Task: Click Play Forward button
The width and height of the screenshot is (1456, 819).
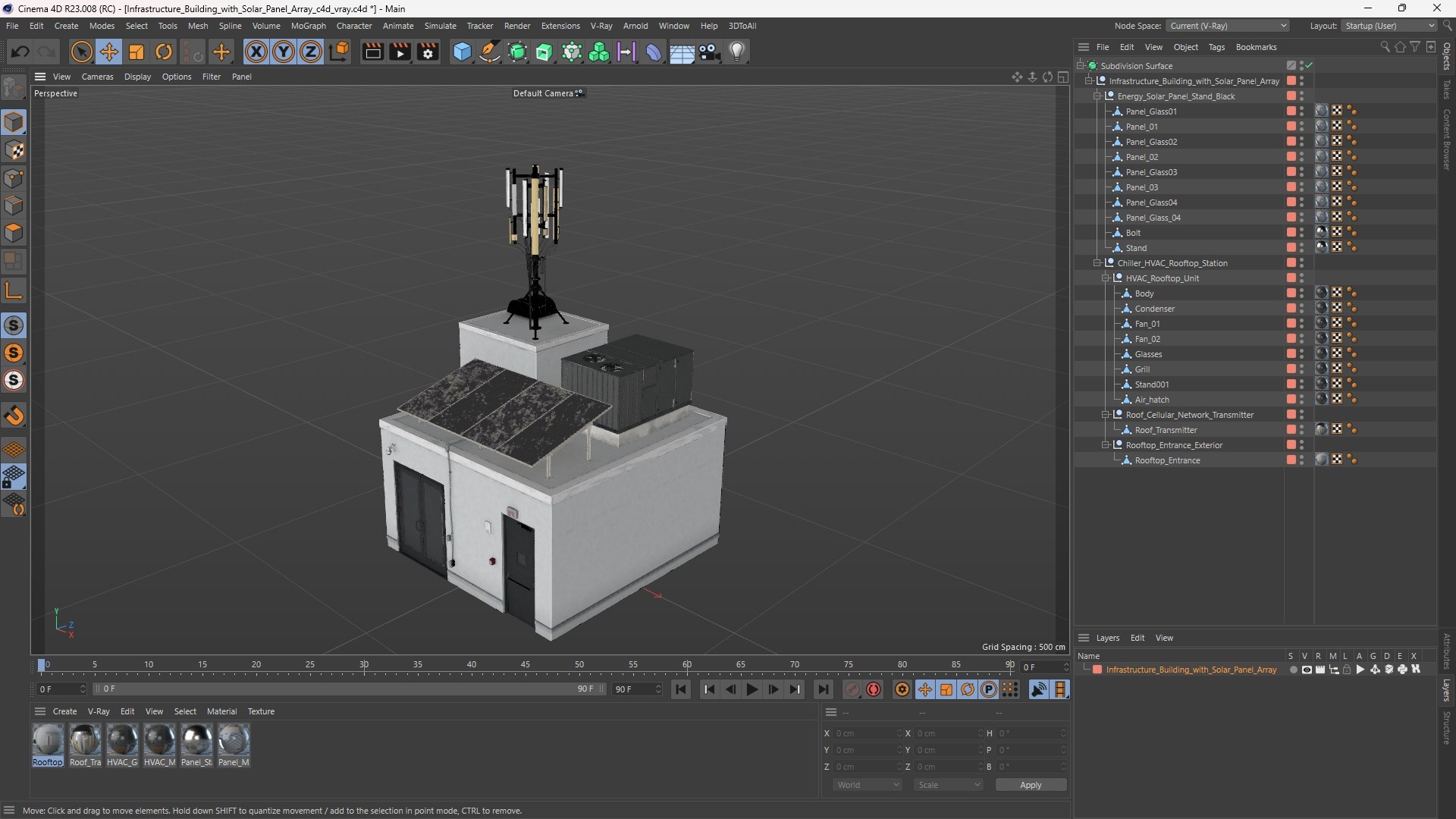Action: [x=752, y=689]
